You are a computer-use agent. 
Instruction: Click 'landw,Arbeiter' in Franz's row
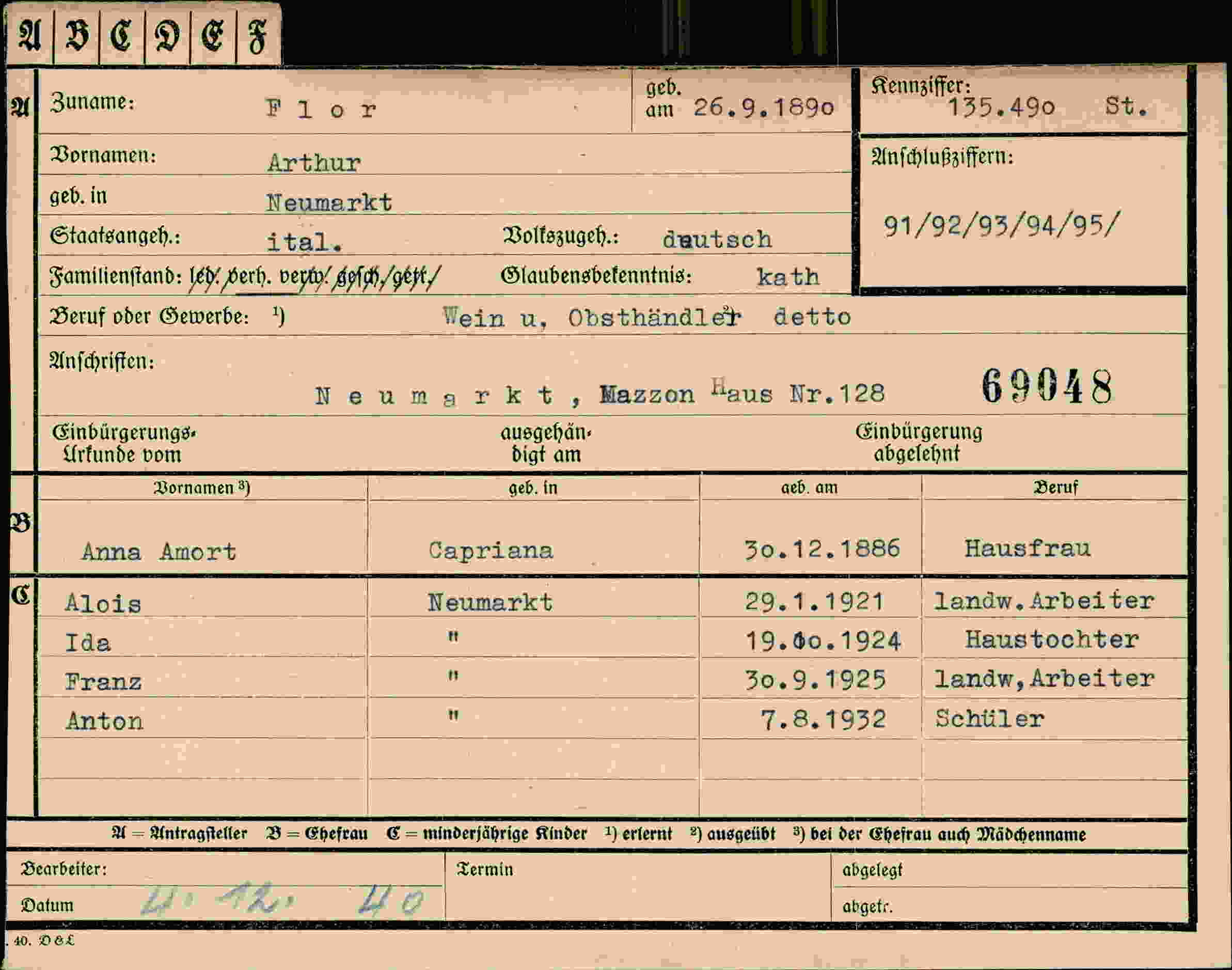click(x=1044, y=679)
